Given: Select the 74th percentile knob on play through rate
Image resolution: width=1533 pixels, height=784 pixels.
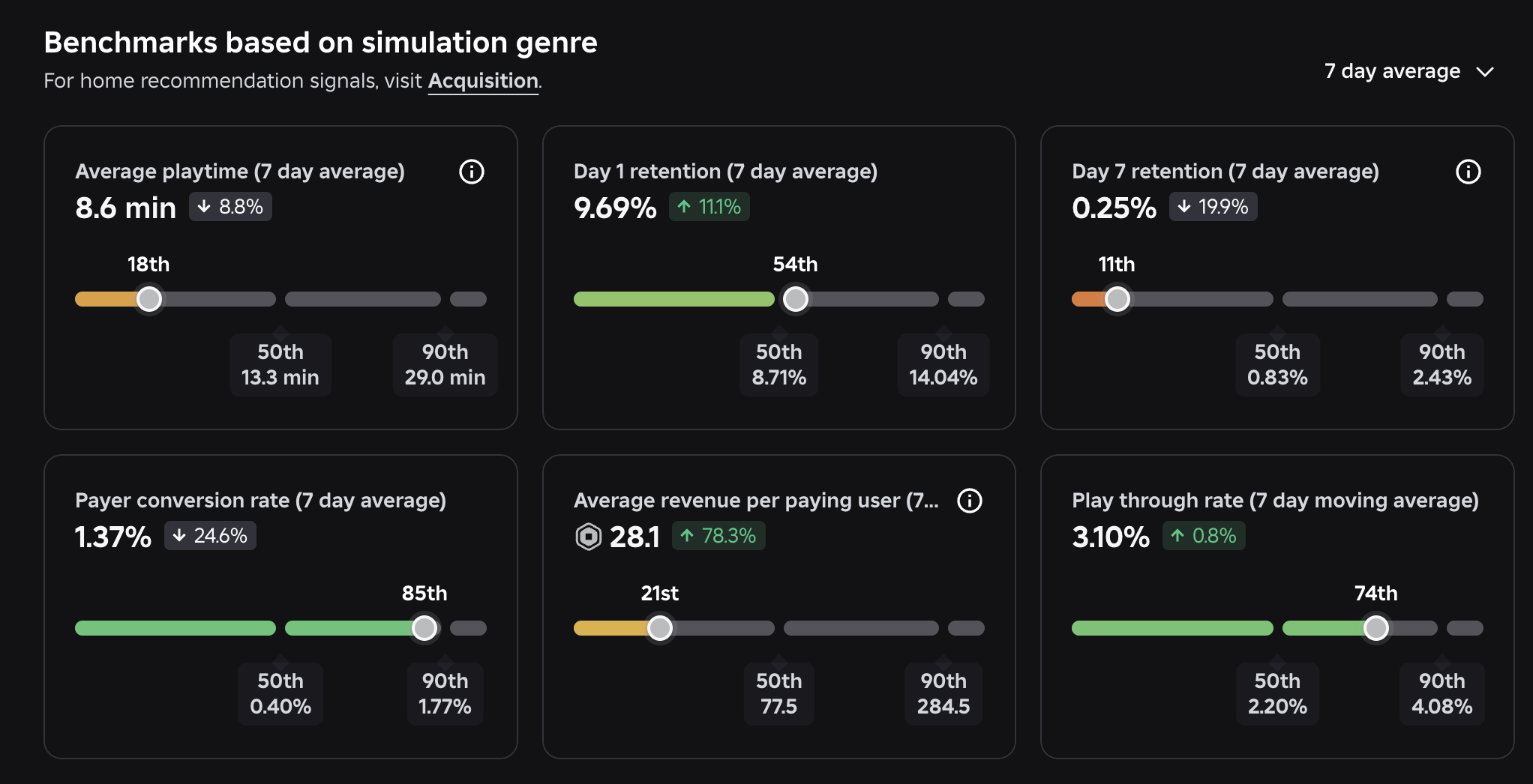Looking at the screenshot, I should click(1375, 628).
